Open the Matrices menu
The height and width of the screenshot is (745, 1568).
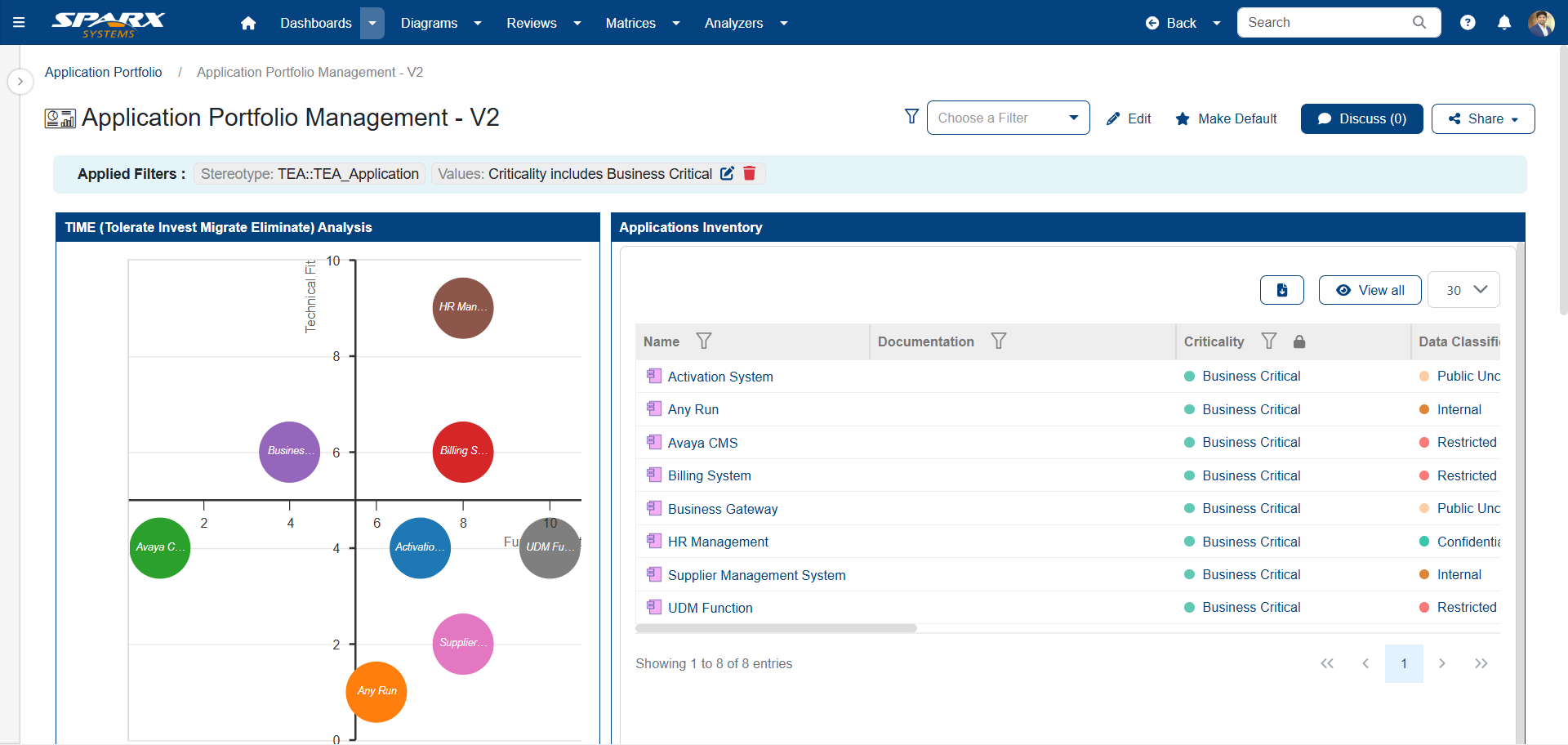click(642, 23)
